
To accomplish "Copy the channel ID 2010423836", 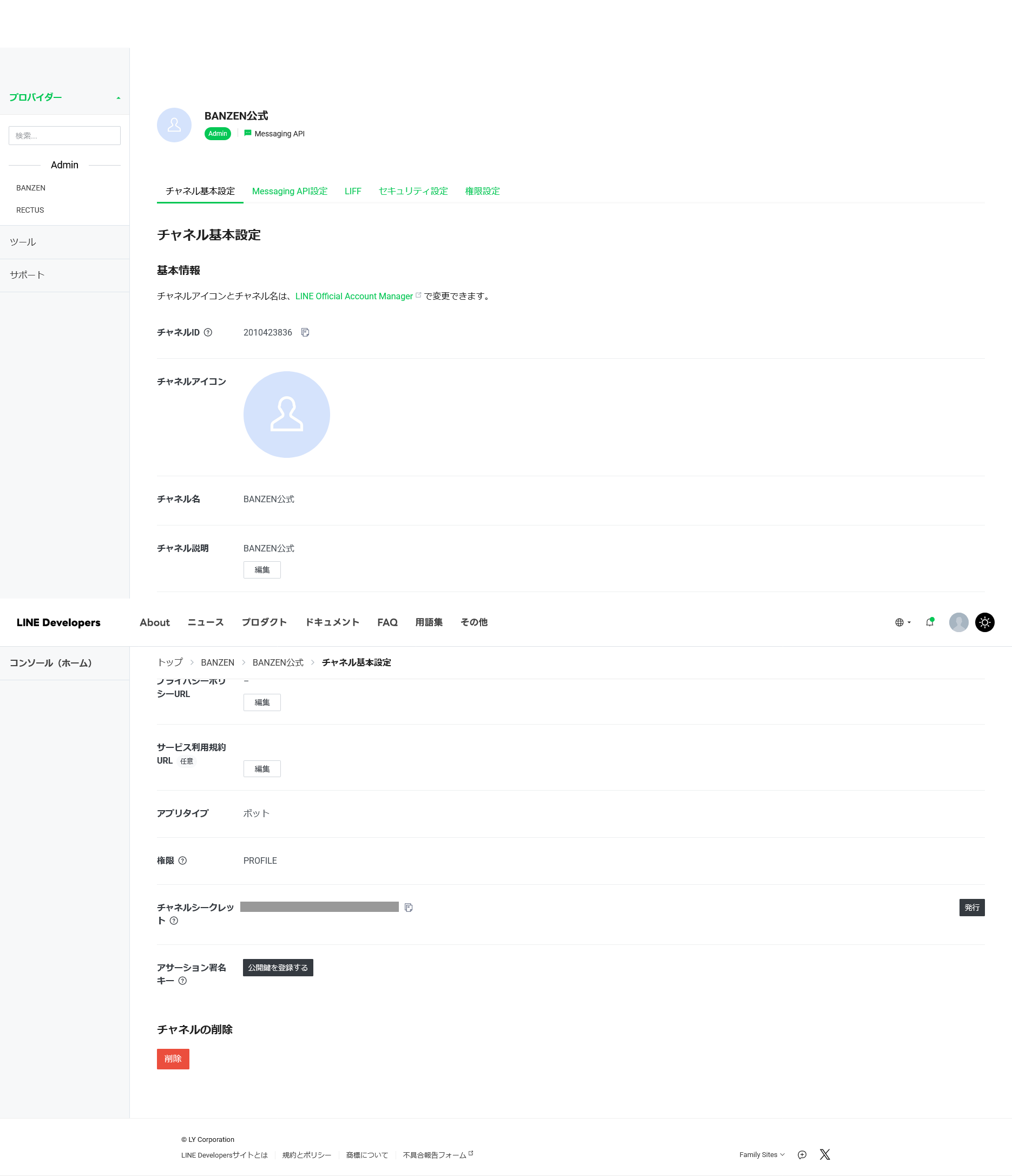I will click(x=305, y=333).
